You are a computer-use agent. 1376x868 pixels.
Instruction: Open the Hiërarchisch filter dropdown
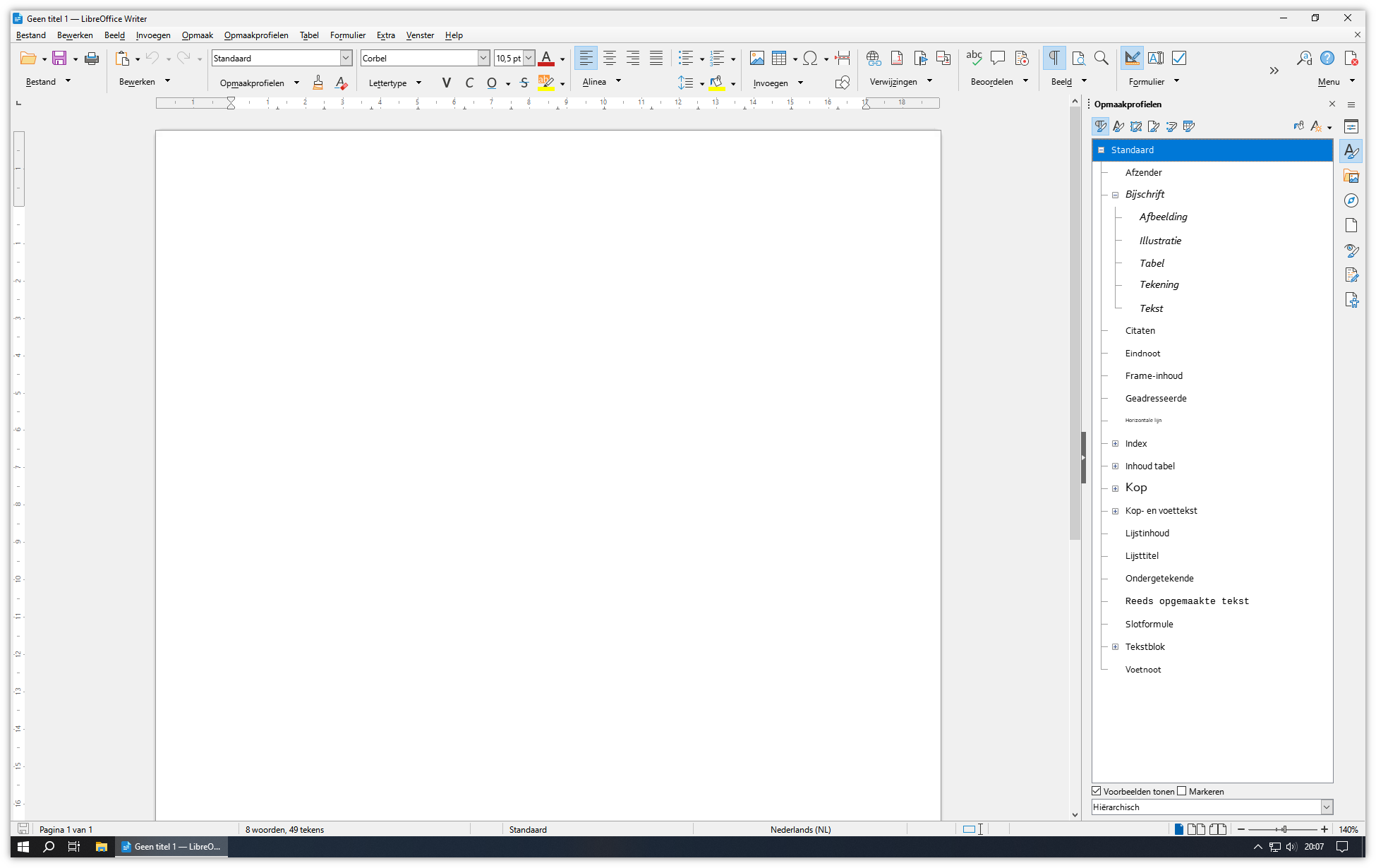pos(1326,807)
